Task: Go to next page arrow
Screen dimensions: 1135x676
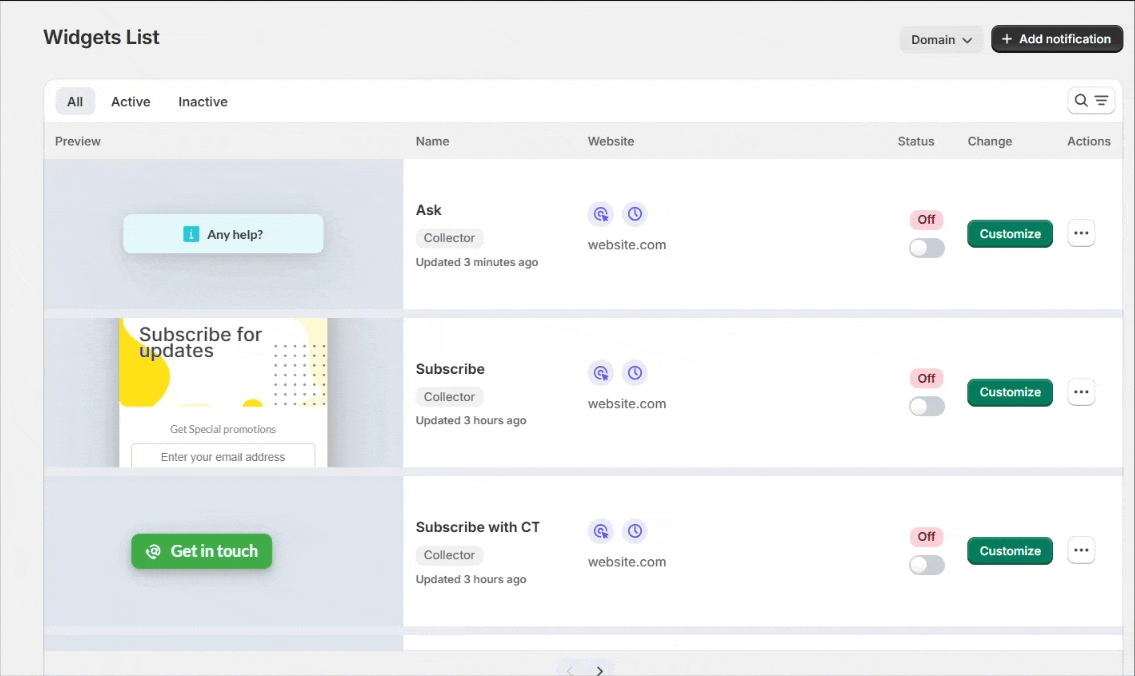Action: click(600, 670)
